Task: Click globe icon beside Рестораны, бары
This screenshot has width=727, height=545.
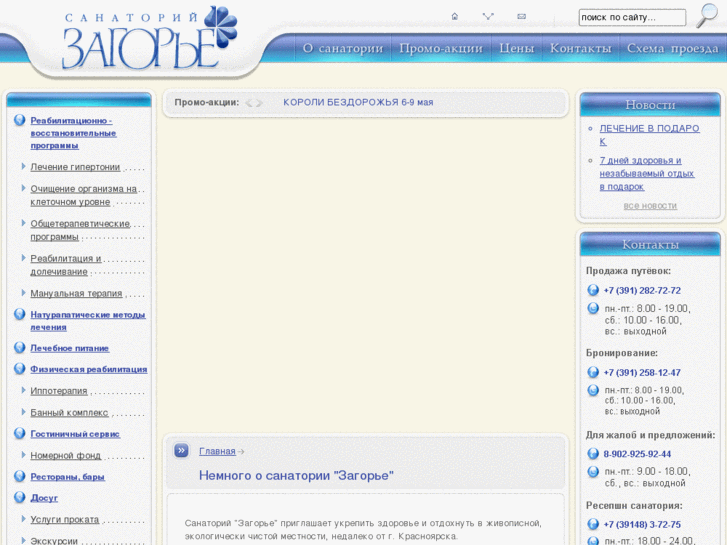Action: click(x=19, y=476)
